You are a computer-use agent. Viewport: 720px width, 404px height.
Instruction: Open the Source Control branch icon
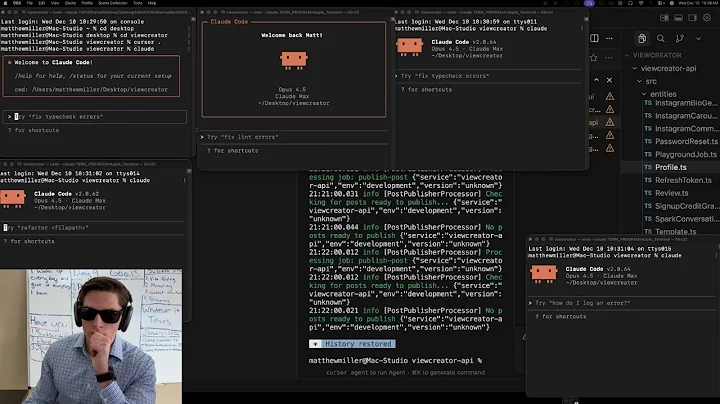pos(680,39)
